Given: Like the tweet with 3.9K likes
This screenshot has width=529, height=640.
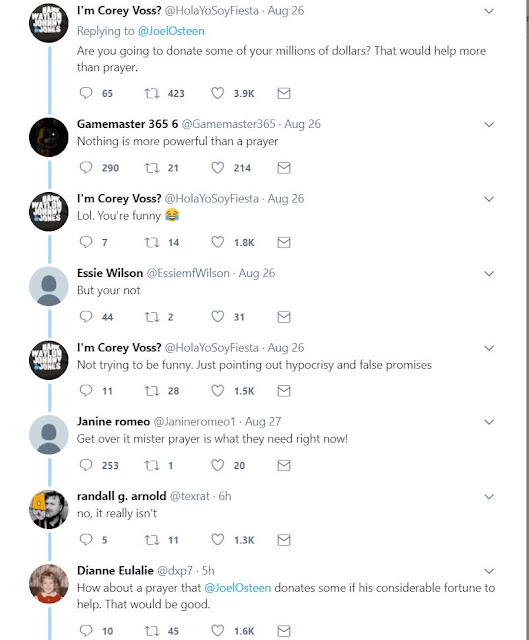Looking at the screenshot, I should tap(218, 93).
